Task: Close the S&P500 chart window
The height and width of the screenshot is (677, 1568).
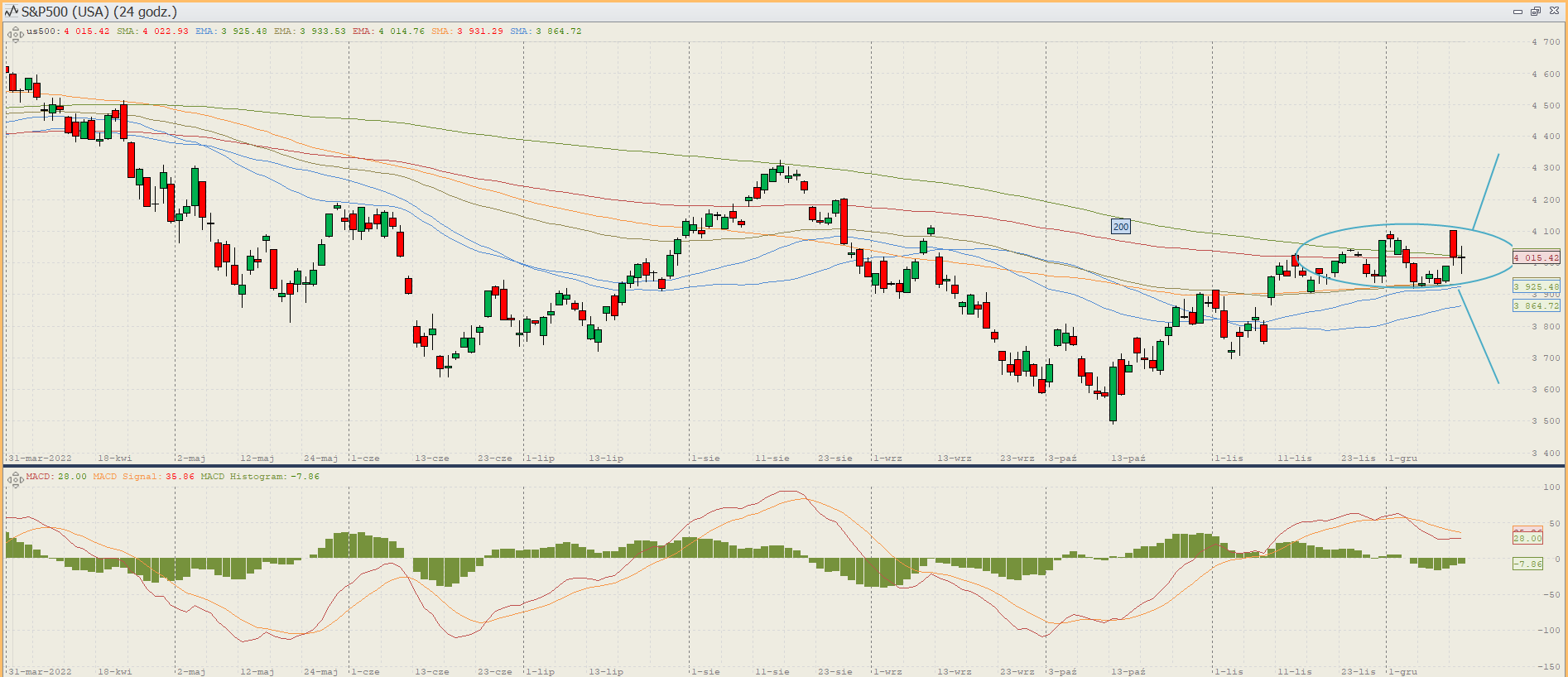Action: click(x=1554, y=12)
